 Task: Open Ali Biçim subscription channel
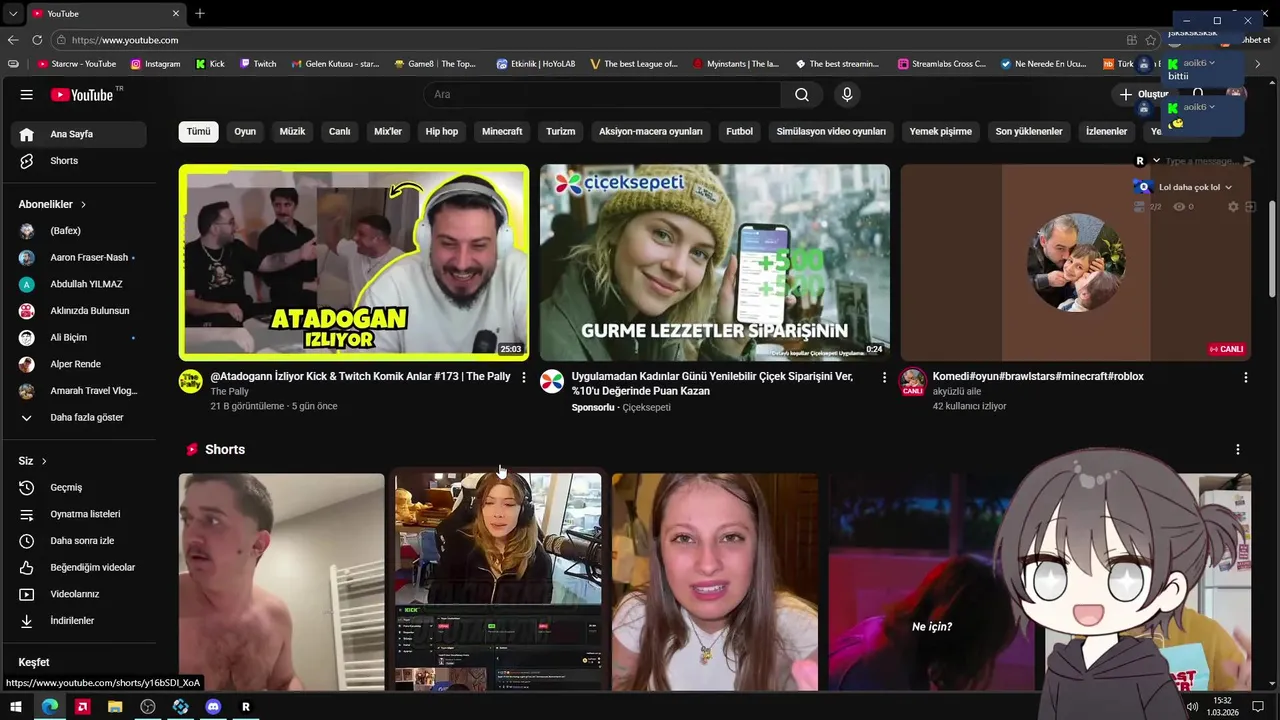click(x=80, y=338)
